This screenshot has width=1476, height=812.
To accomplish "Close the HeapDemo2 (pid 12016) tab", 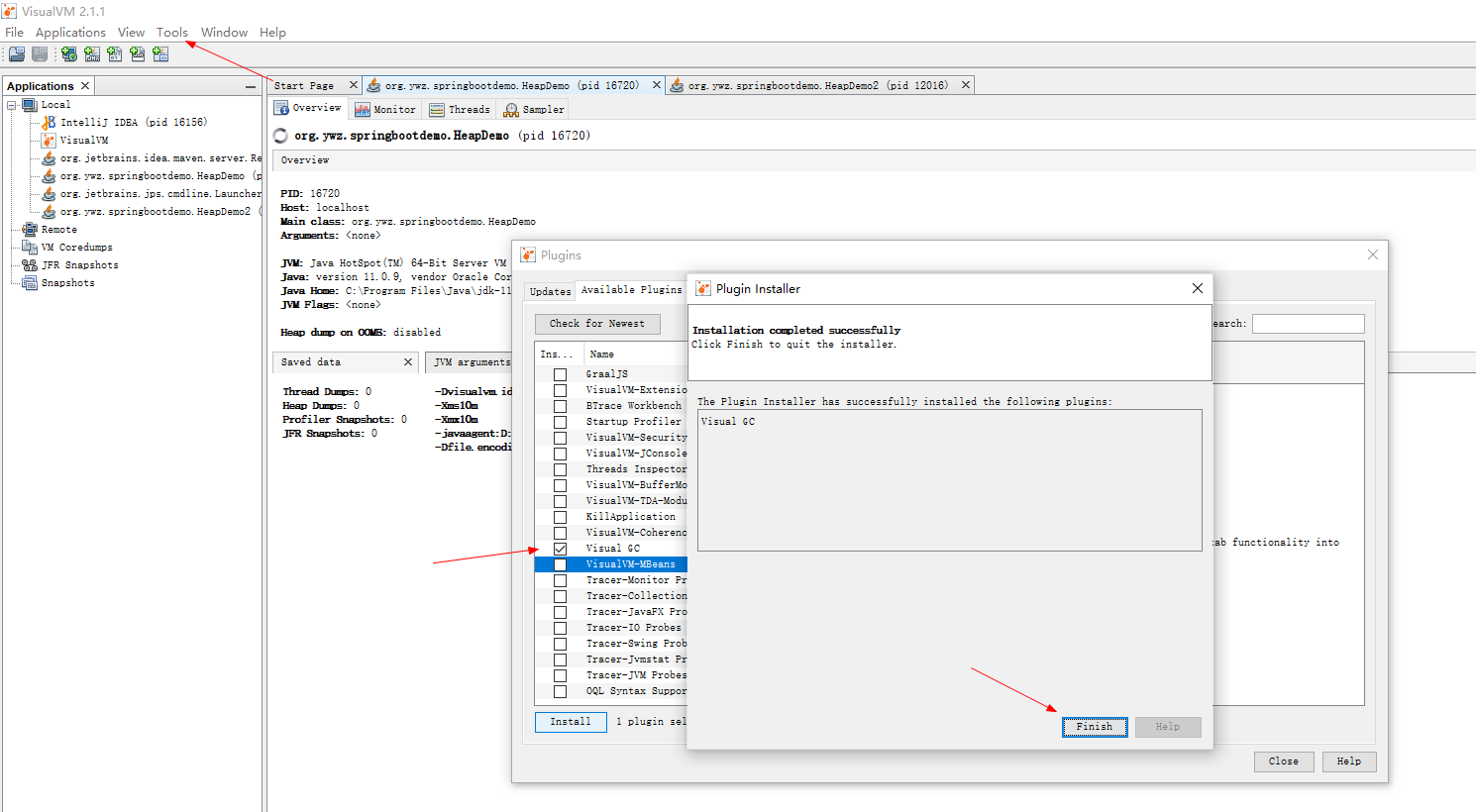I will tap(965, 85).
